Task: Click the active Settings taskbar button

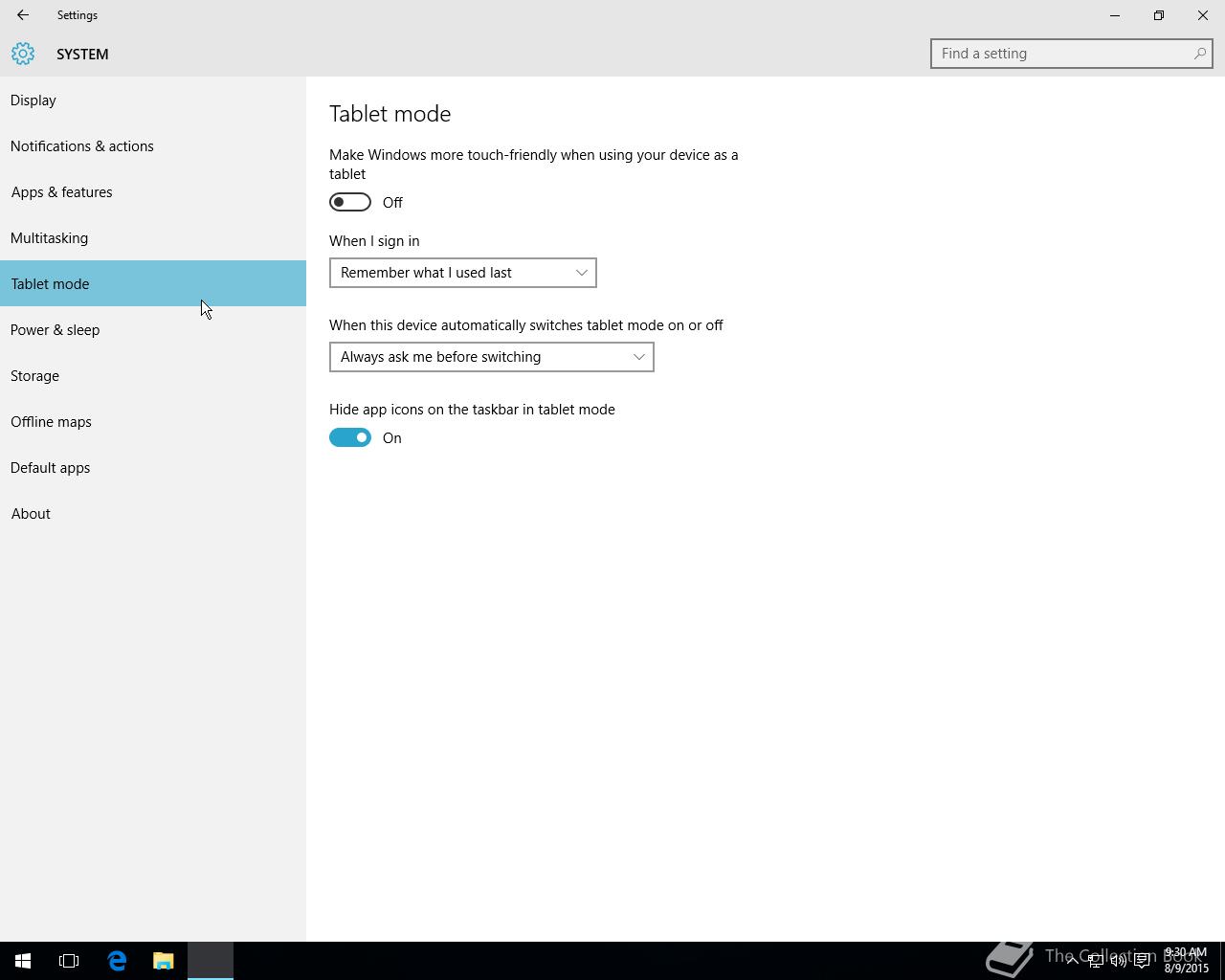Action: [211, 961]
